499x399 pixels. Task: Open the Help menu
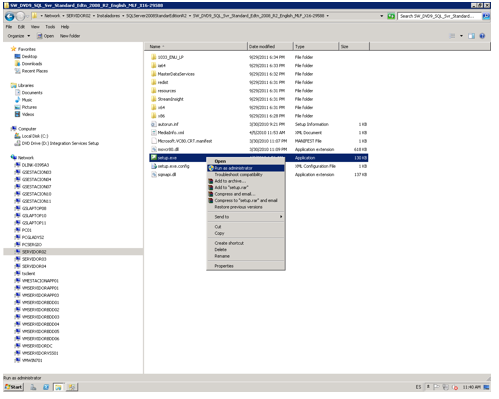pos(65,27)
